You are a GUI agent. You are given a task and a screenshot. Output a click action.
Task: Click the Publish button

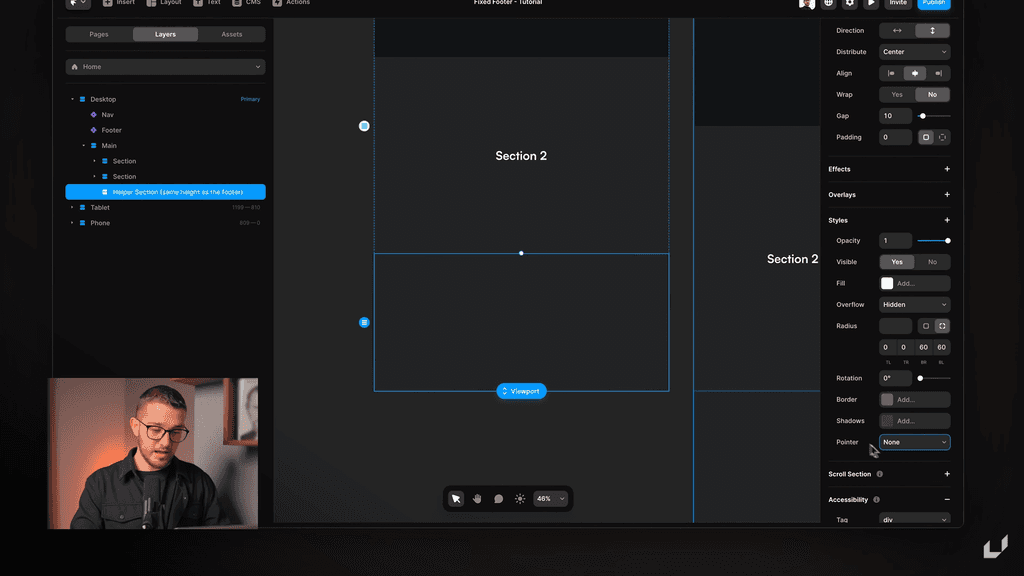pyautogui.click(x=936, y=4)
